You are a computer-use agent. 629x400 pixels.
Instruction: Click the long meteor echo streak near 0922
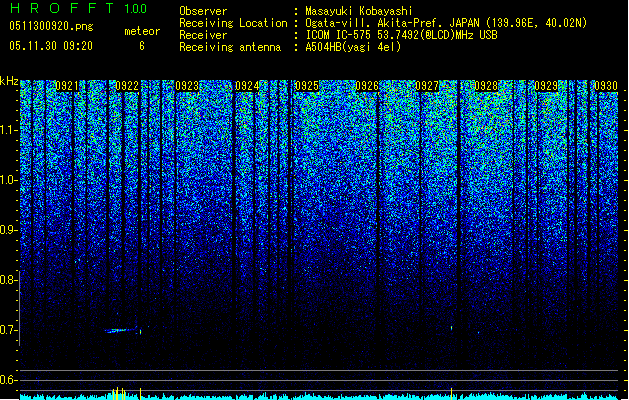tap(122, 331)
